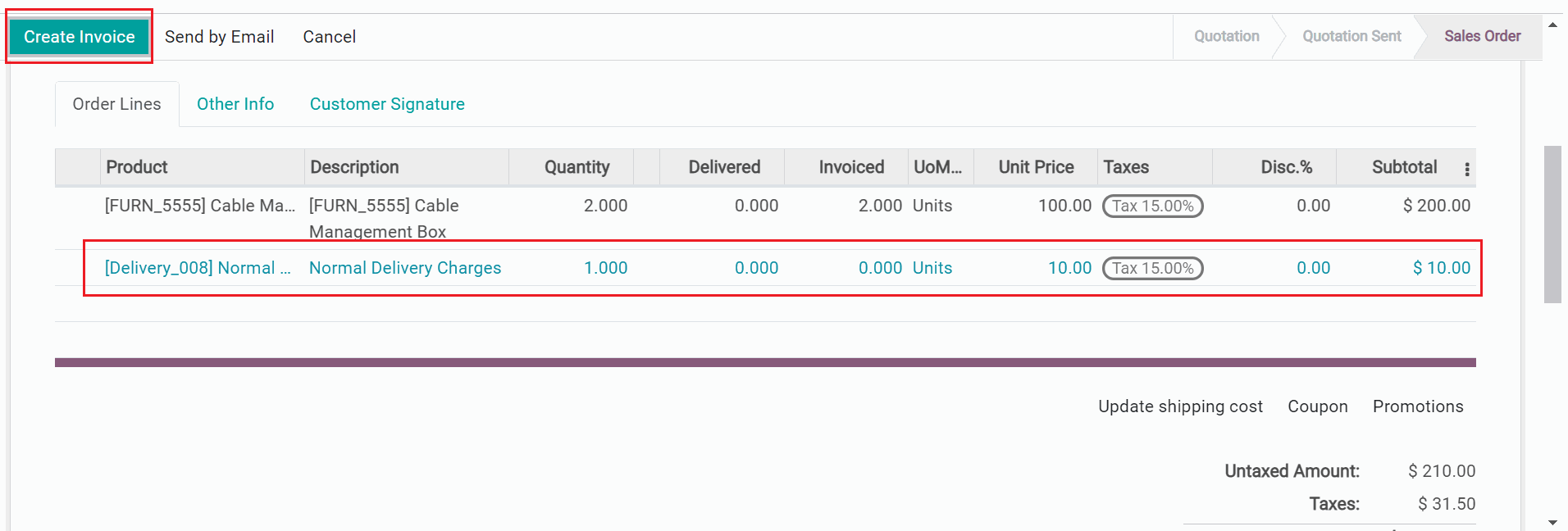
Task: Click Update shipping cost link
Action: pos(1179,406)
